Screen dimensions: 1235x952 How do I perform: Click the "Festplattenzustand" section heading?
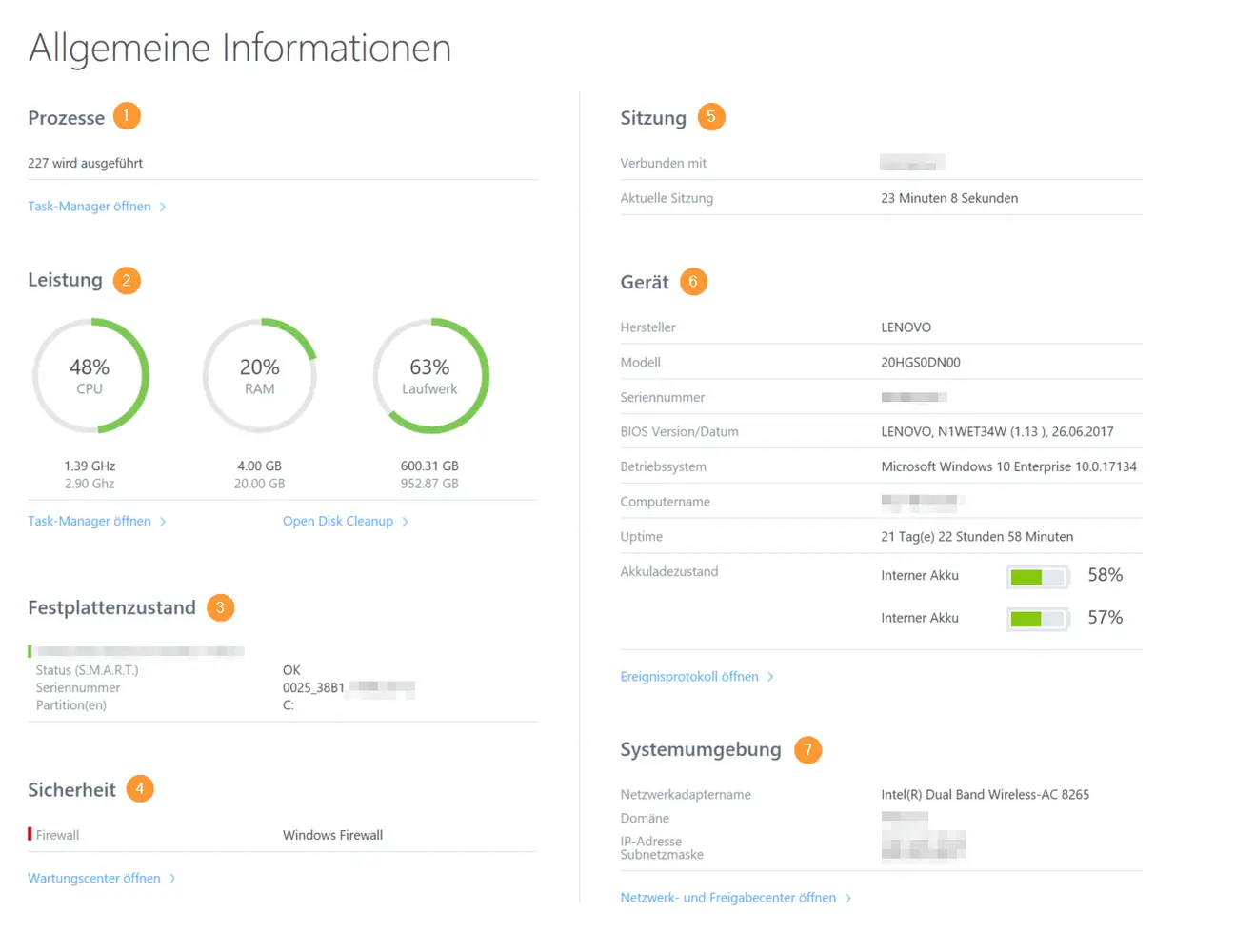[x=112, y=608]
